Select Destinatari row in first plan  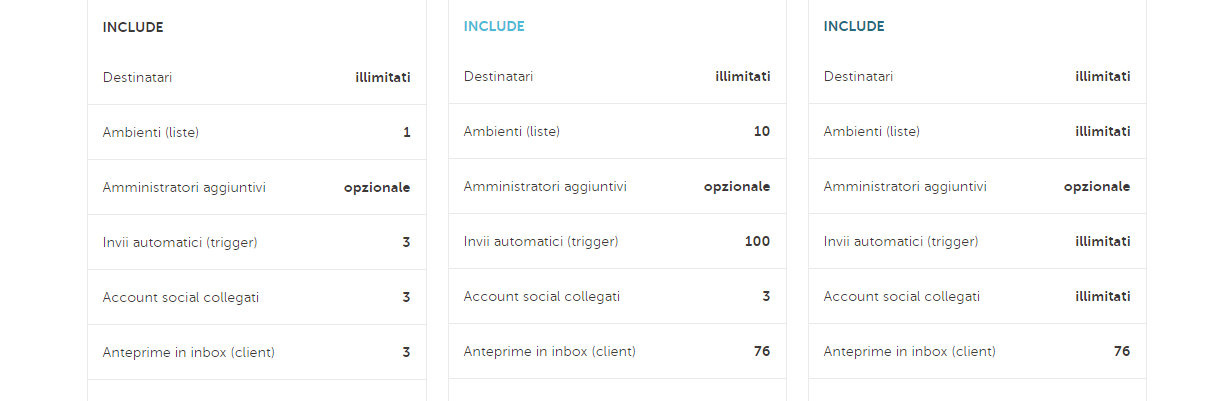pyautogui.click(x=257, y=77)
